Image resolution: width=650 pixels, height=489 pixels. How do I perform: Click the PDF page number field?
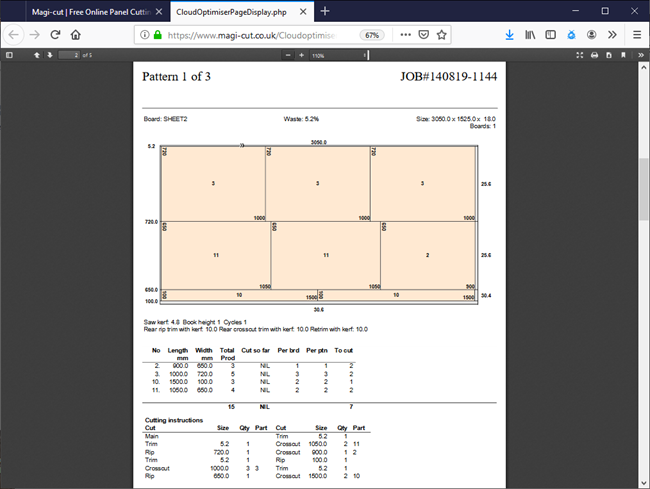coord(68,55)
